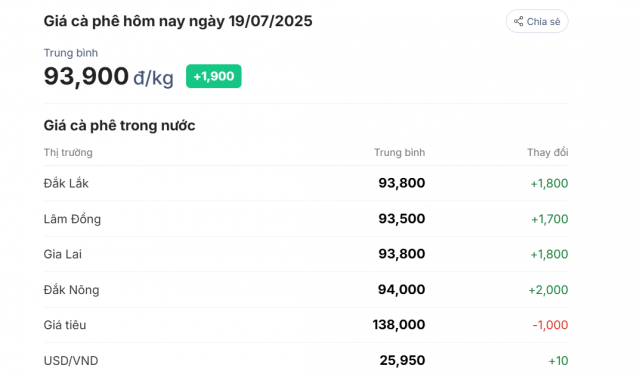Click the Giá tiêu price 138,000

[399, 325]
